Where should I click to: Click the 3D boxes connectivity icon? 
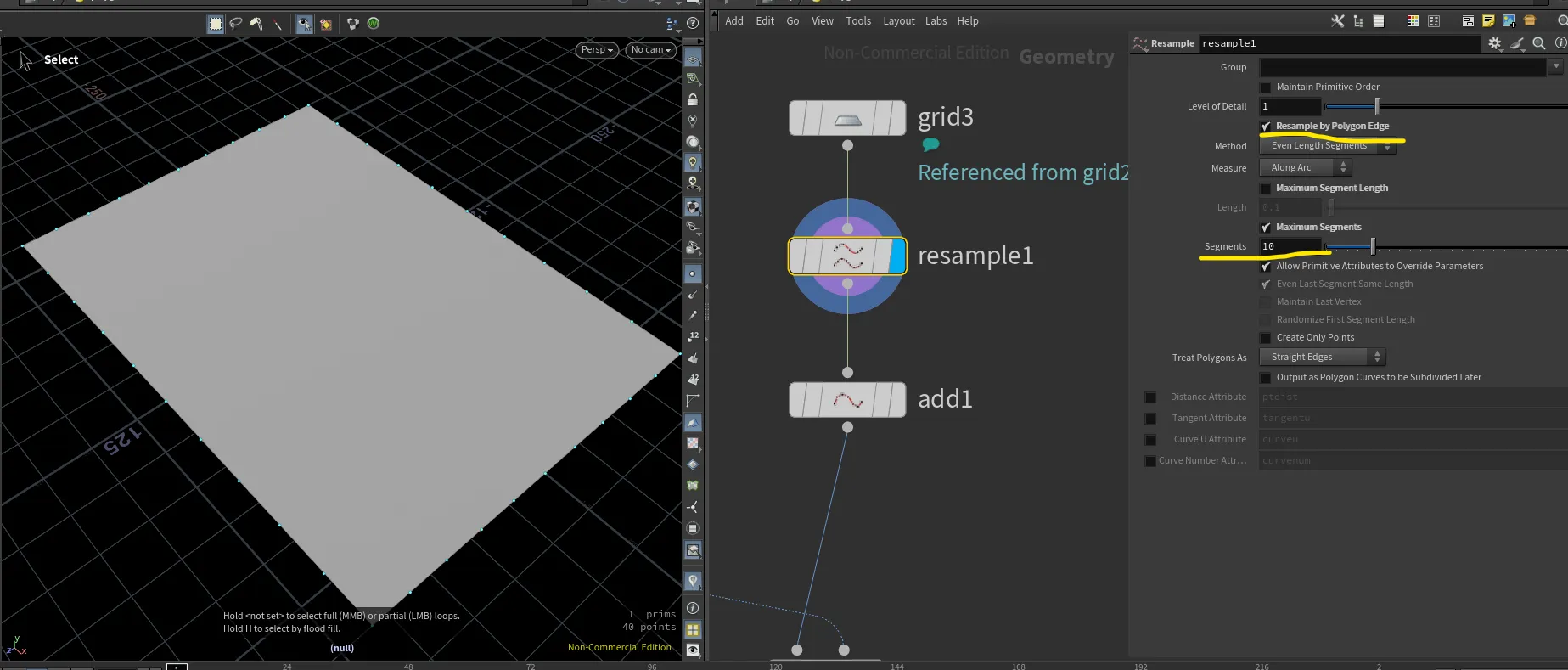[x=353, y=24]
